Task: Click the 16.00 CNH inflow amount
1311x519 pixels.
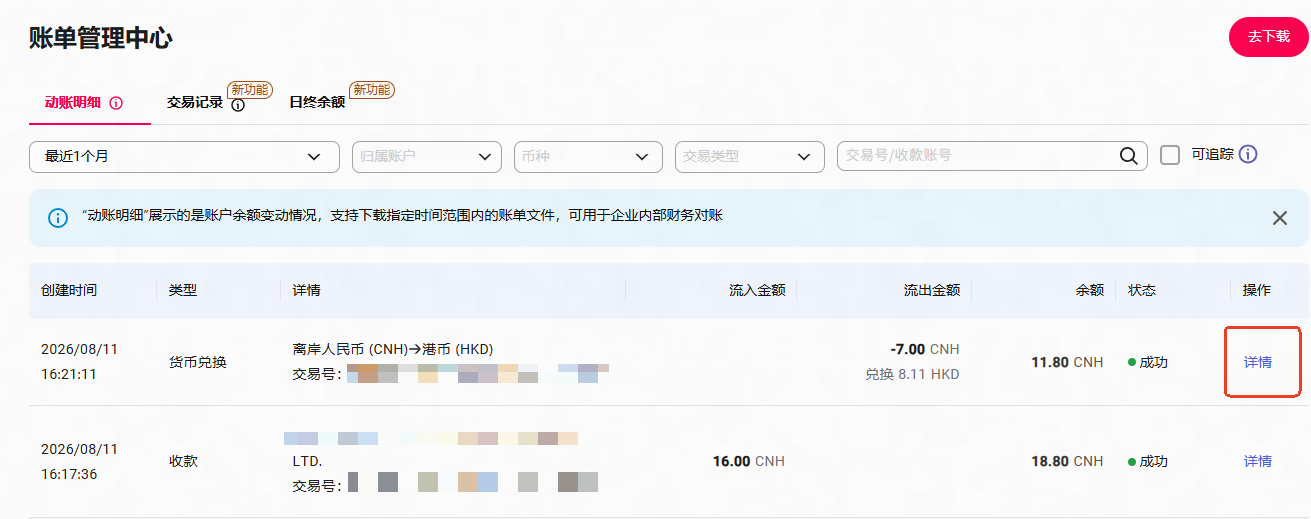Action: point(749,461)
